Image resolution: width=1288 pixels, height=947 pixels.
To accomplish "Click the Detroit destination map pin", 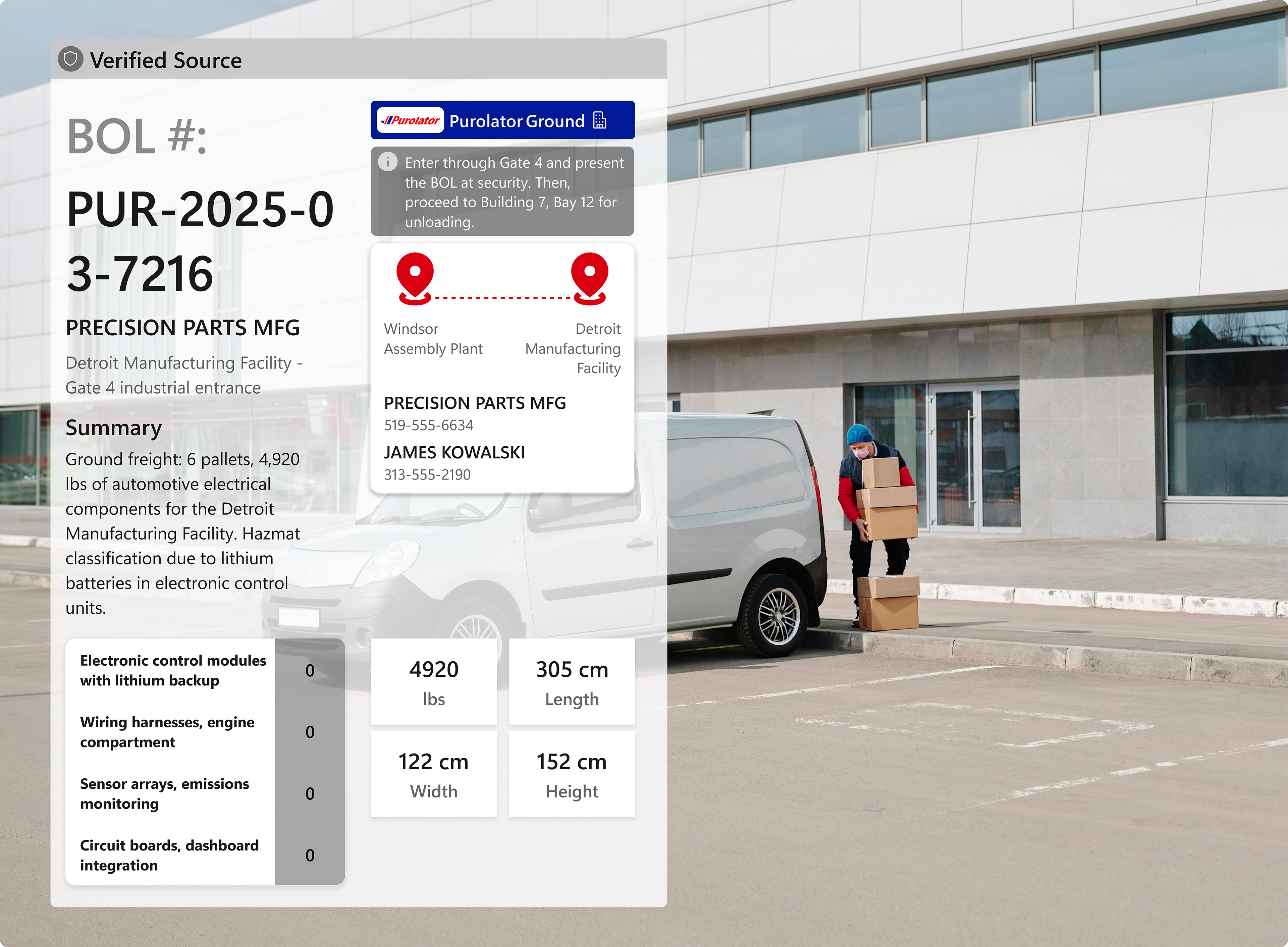I will [x=589, y=278].
